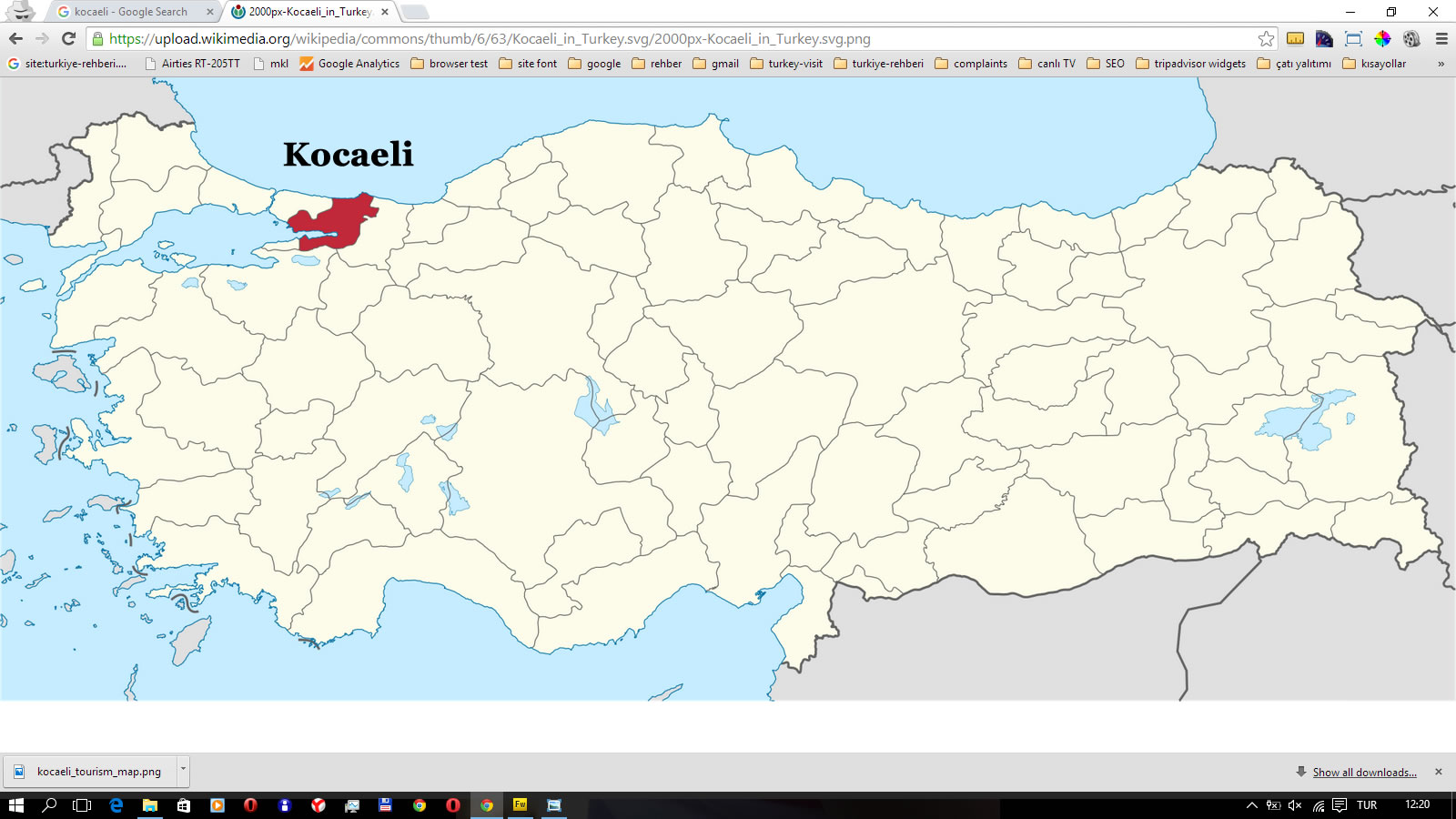
Task: Bookmark this page with the star icon
Action: pos(1266,39)
